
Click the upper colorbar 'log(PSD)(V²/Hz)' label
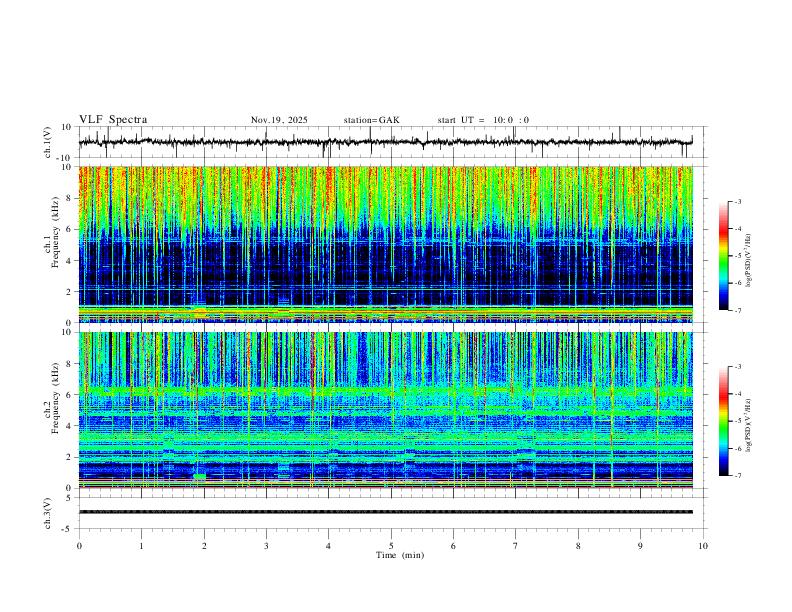(x=749, y=260)
